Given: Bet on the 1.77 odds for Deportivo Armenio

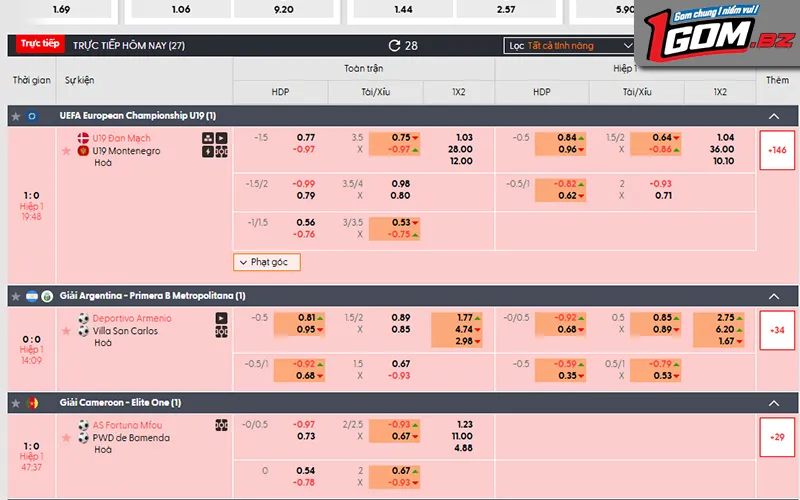Looking at the screenshot, I should [x=464, y=318].
